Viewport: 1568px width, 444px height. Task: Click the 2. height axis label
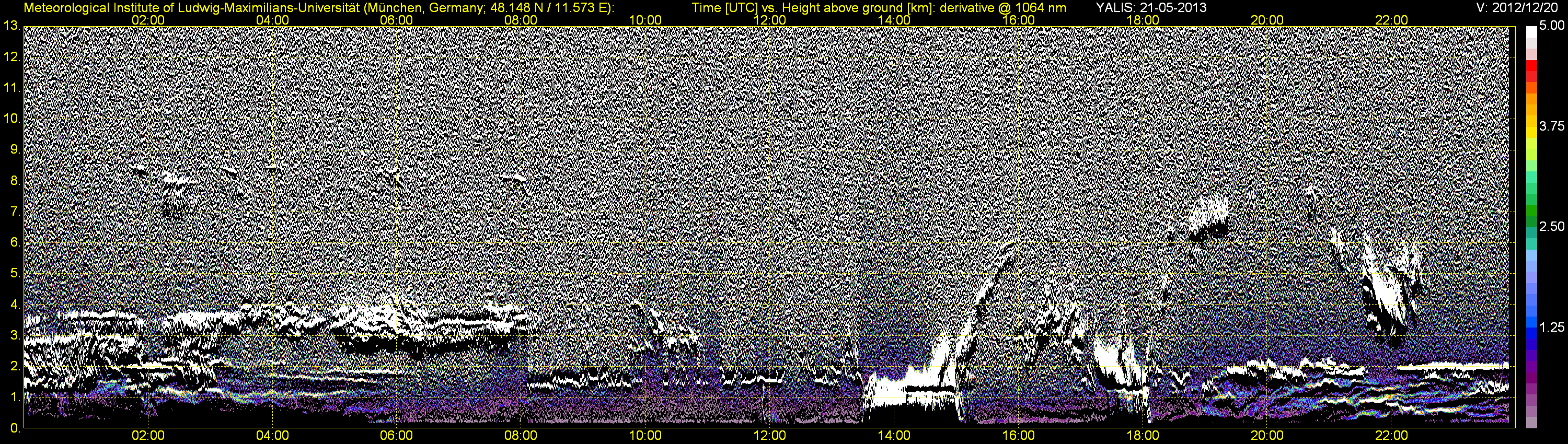tap(15, 366)
